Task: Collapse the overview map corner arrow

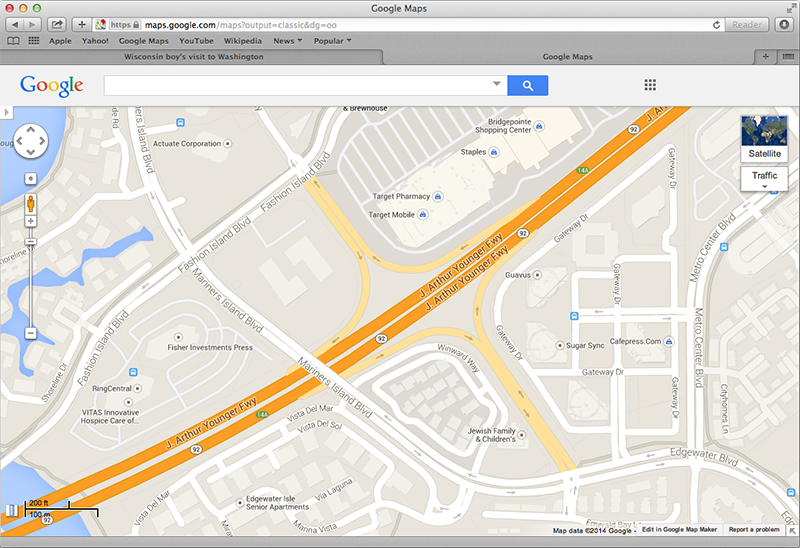Action: (792, 531)
